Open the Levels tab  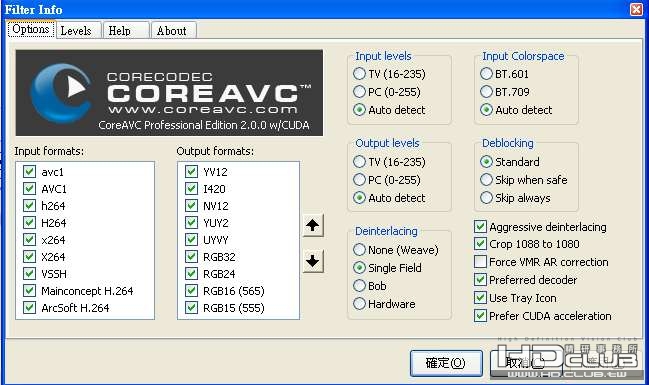click(78, 31)
